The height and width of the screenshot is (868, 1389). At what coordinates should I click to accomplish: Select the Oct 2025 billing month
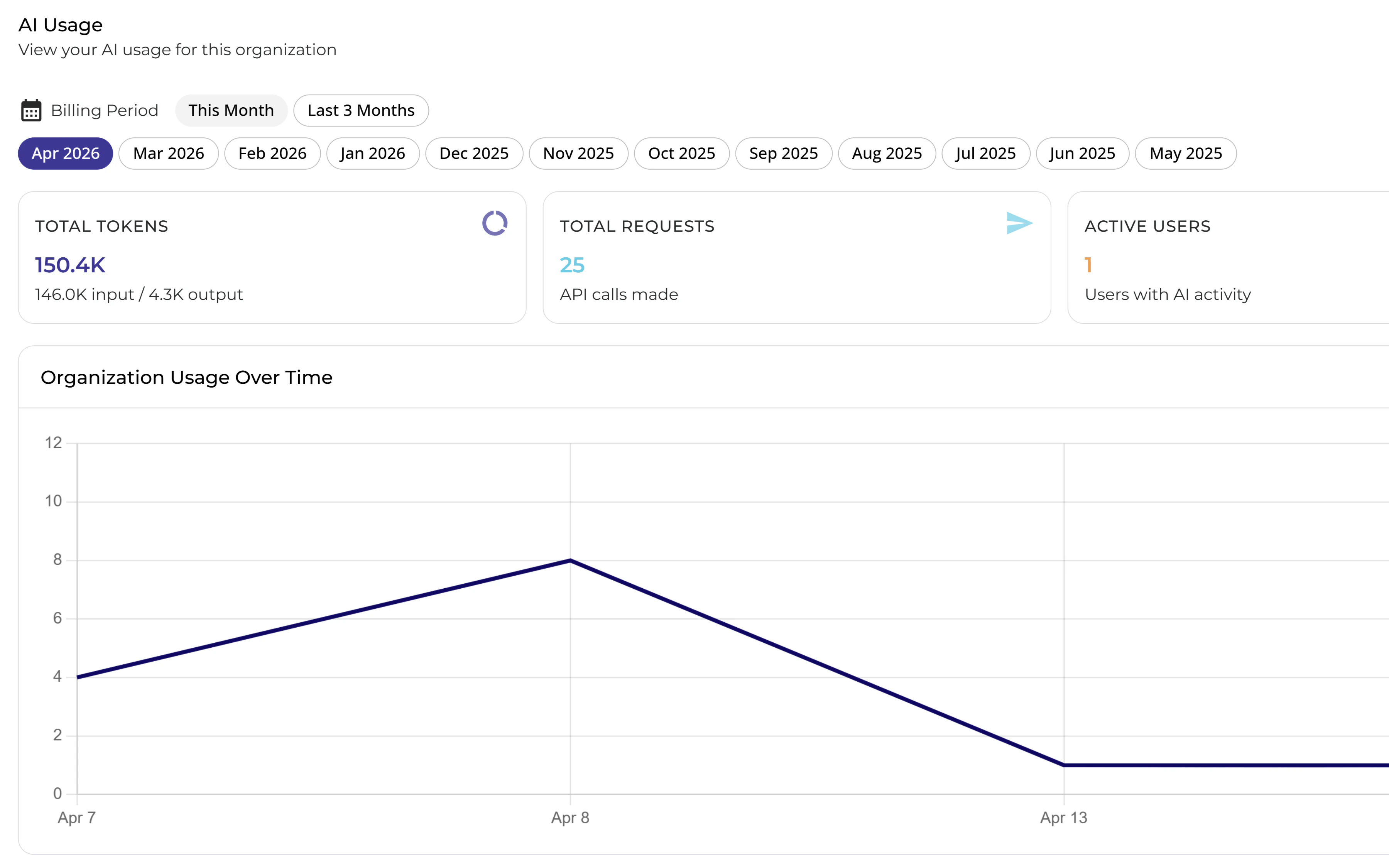pos(681,153)
